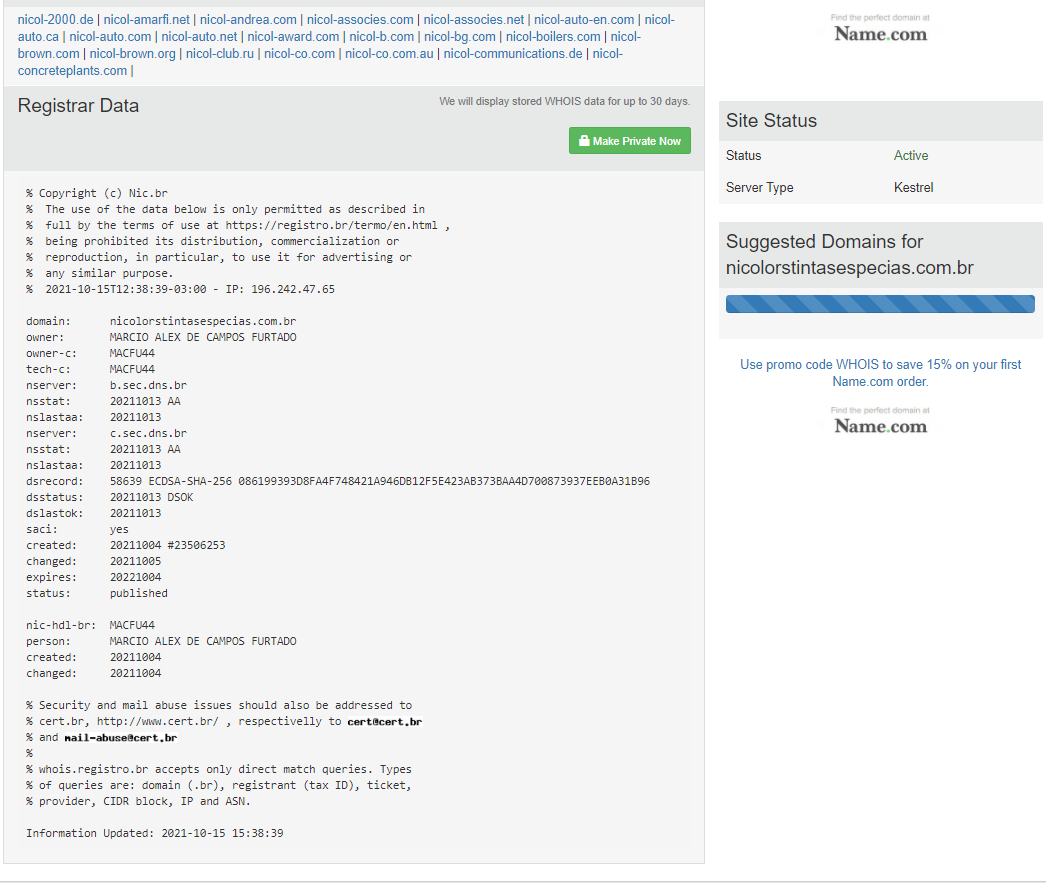This screenshot has height=883, width=1046.
Task: Open the nicol-brown.org link
Action: 132,53
